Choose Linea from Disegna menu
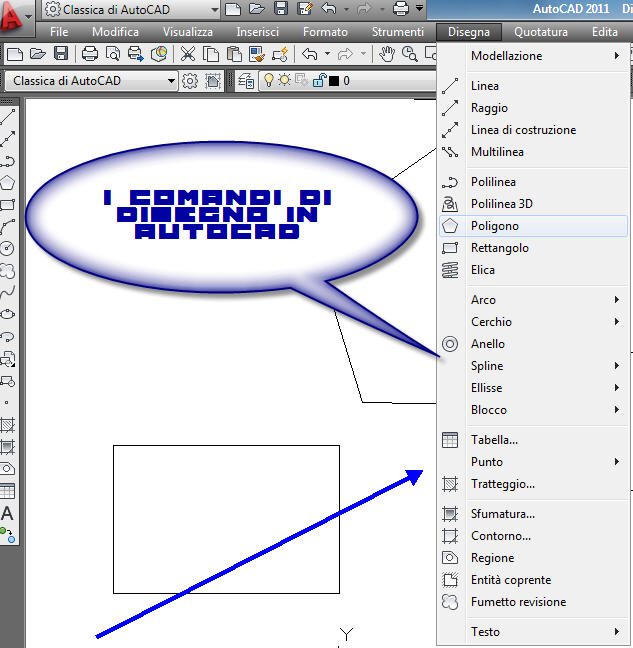Viewport: 633px width, 648px height. [x=534, y=86]
